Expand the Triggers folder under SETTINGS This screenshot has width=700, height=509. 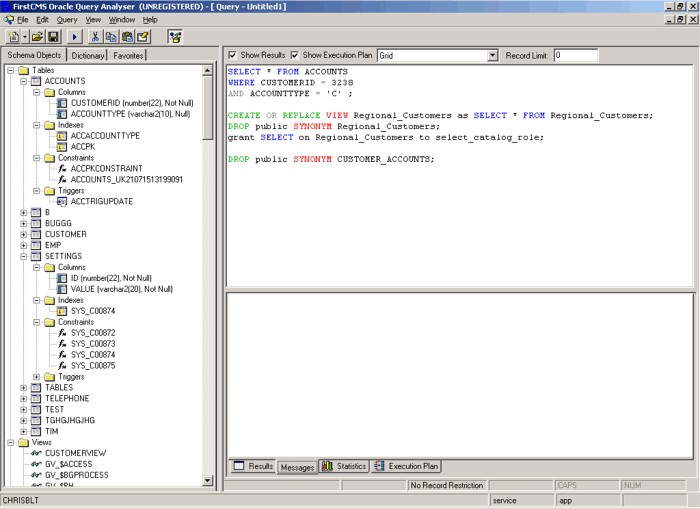pyautogui.click(x=37, y=376)
